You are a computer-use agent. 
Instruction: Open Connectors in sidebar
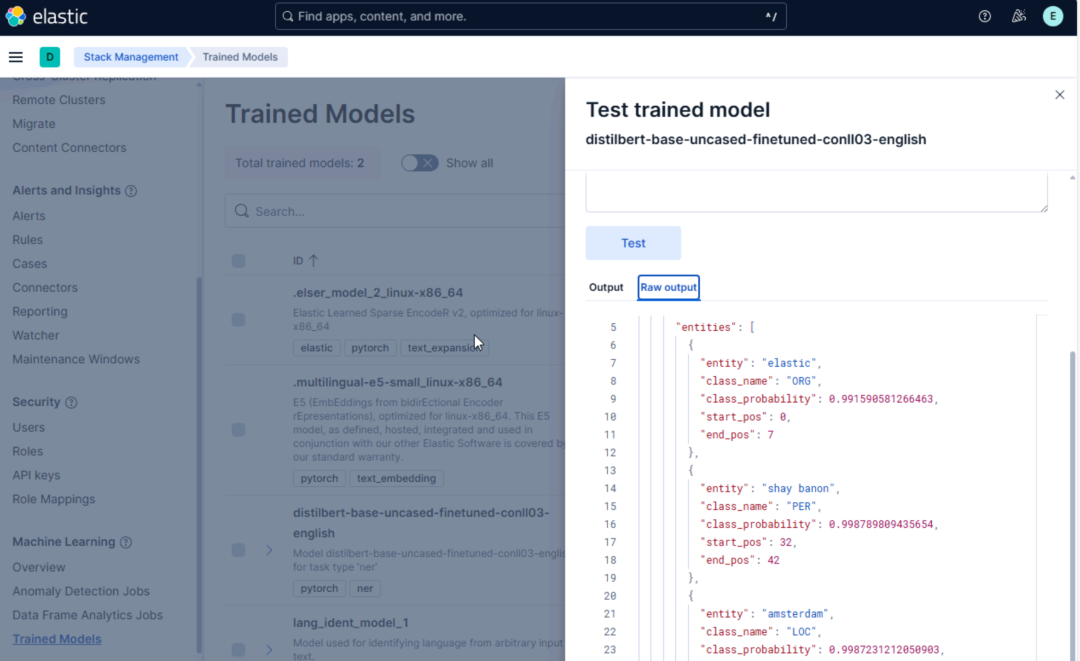coord(45,288)
